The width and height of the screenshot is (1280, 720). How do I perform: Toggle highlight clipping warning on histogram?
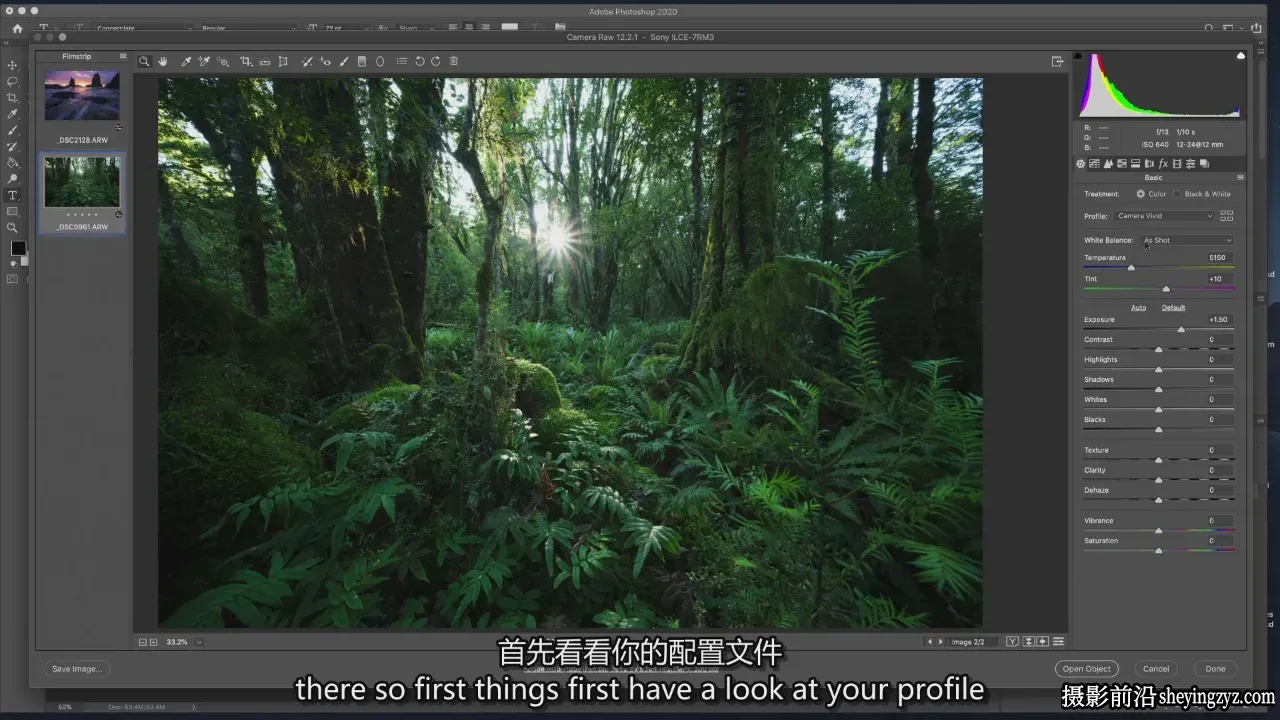[1241, 56]
